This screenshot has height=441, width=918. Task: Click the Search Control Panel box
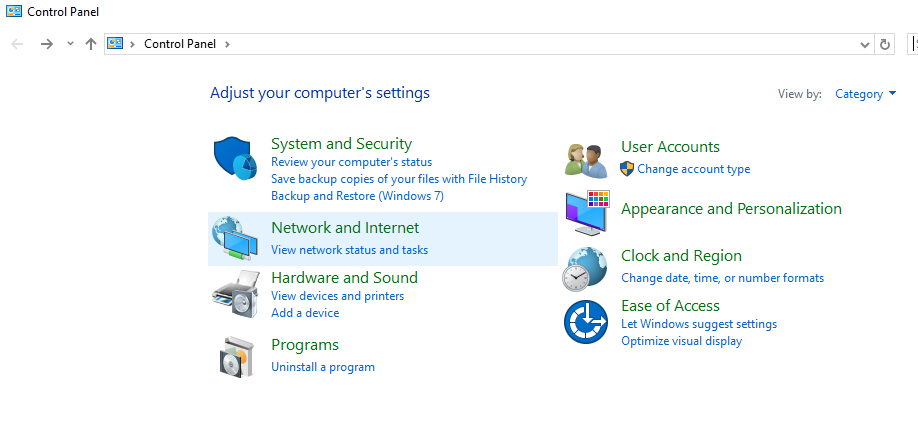tap(913, 44)
